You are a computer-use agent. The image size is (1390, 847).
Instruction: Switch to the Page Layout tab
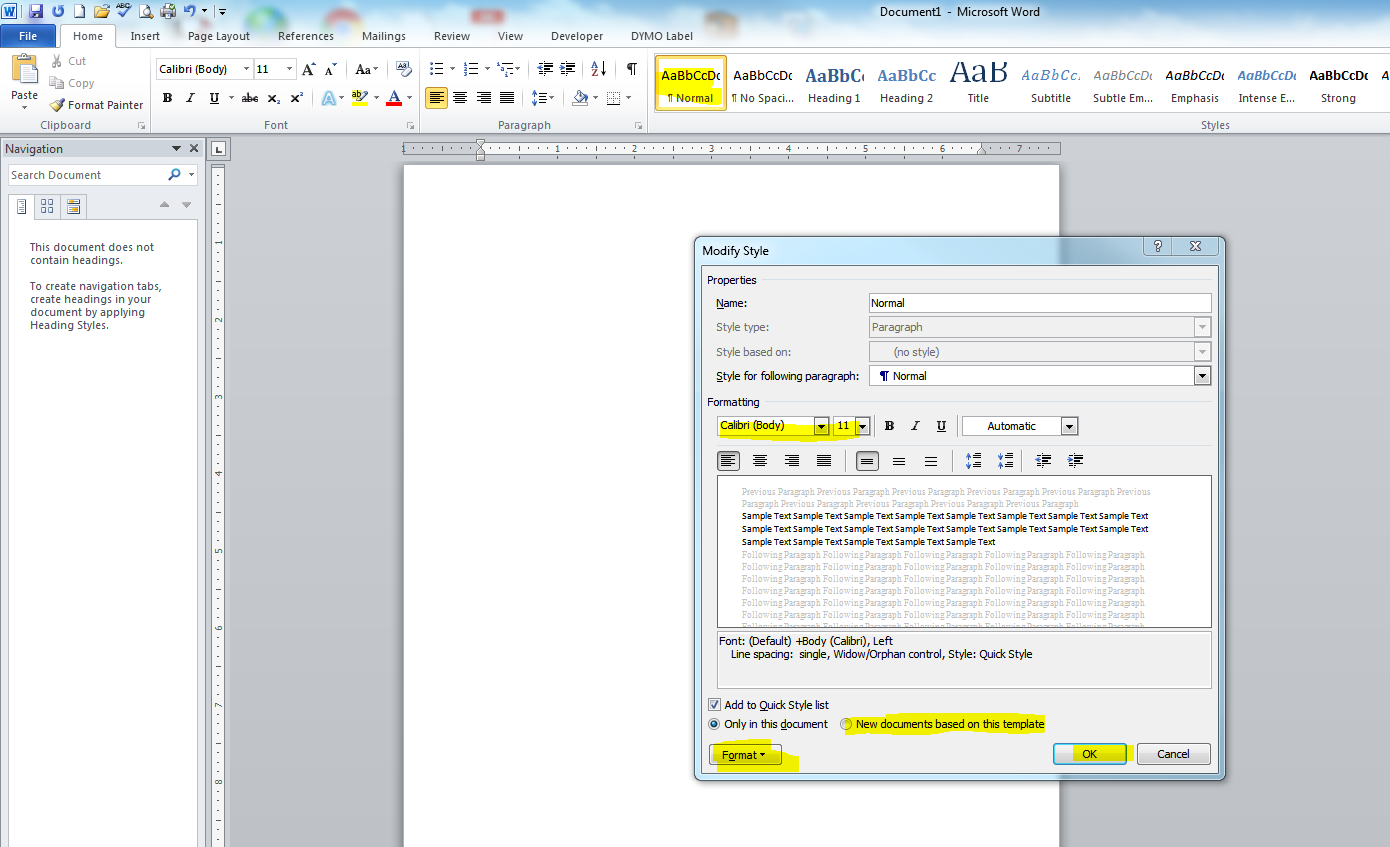(x=219, y=36)
